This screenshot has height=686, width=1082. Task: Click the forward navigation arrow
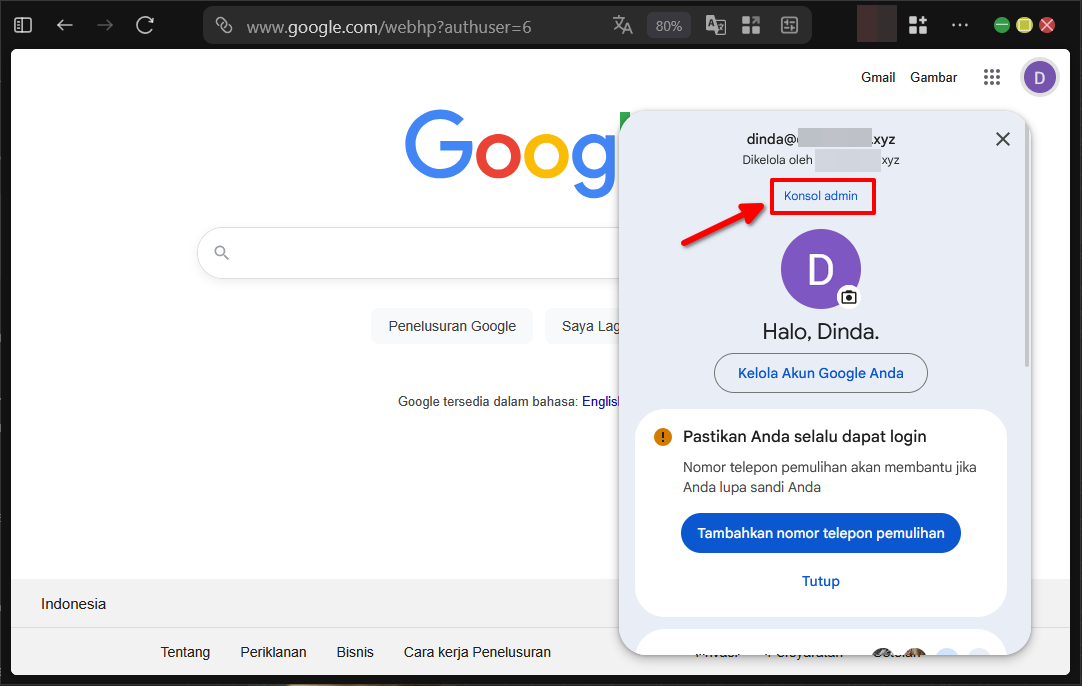pyautogui.click(x=104, y=24)
